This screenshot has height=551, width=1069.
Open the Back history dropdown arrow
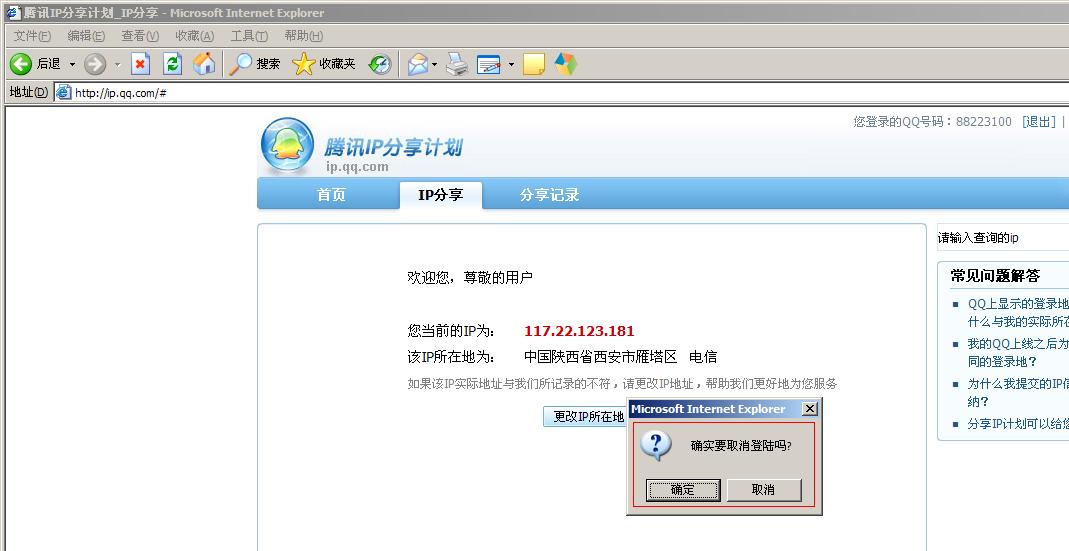(x=72, y=64)
